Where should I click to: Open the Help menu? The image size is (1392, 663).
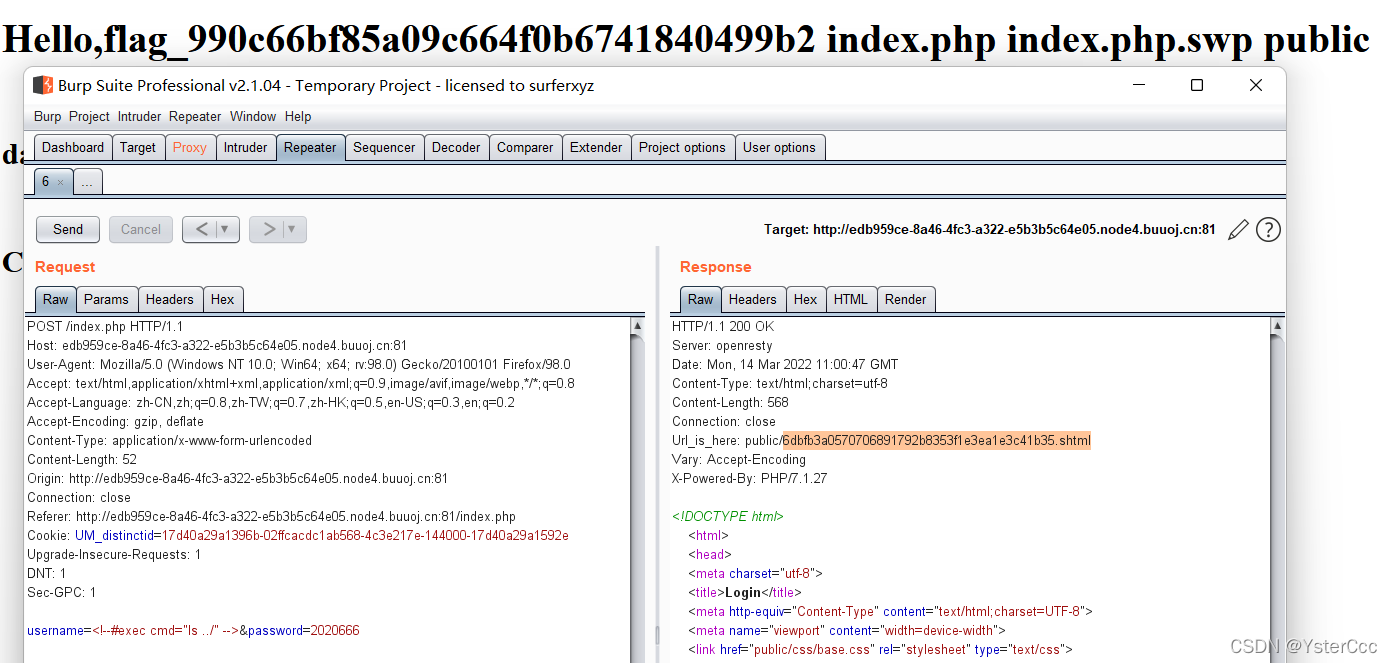point(298,116)
